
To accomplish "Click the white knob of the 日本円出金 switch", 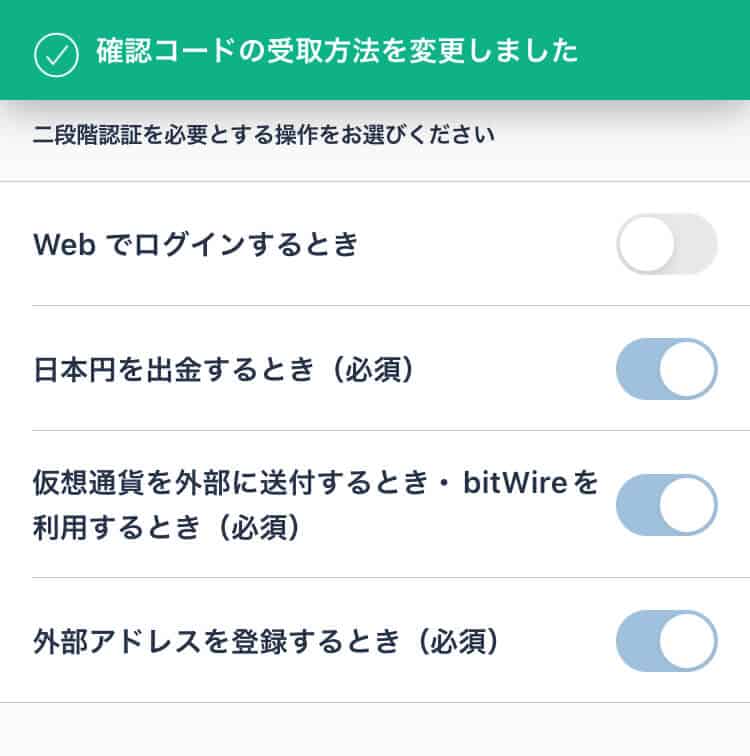I will coord(687,369).
